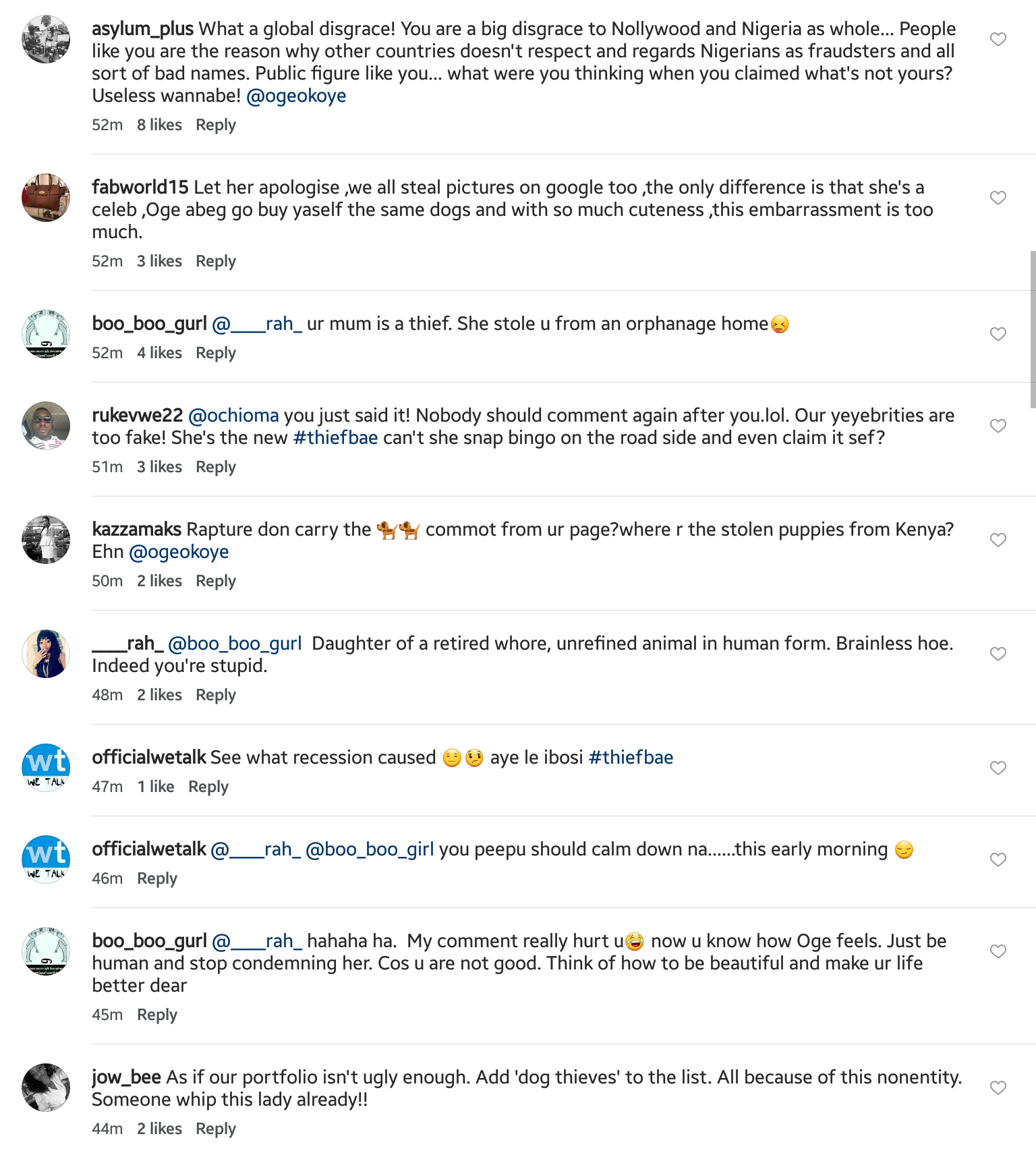Open @ogeokoye mention in asylum_plus's comment
Screen dimensions: 1036x1155
pyautogui.click(x=296, y=96)
